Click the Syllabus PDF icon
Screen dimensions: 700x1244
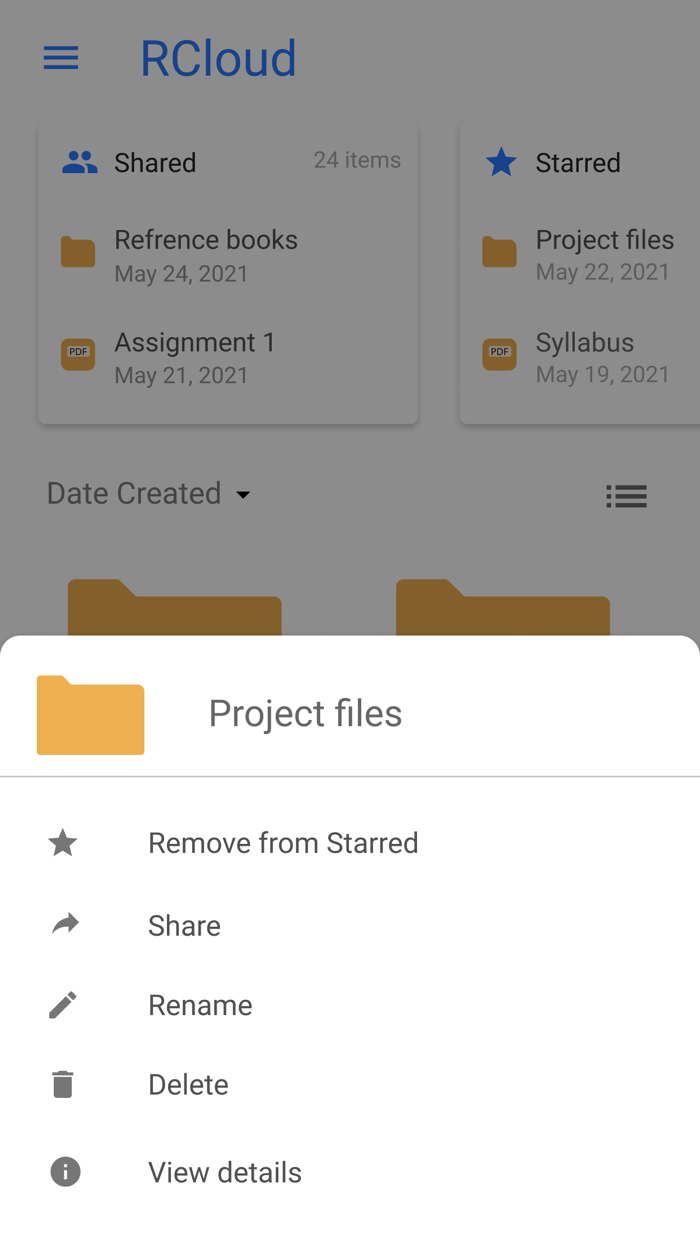pos(499,354)
